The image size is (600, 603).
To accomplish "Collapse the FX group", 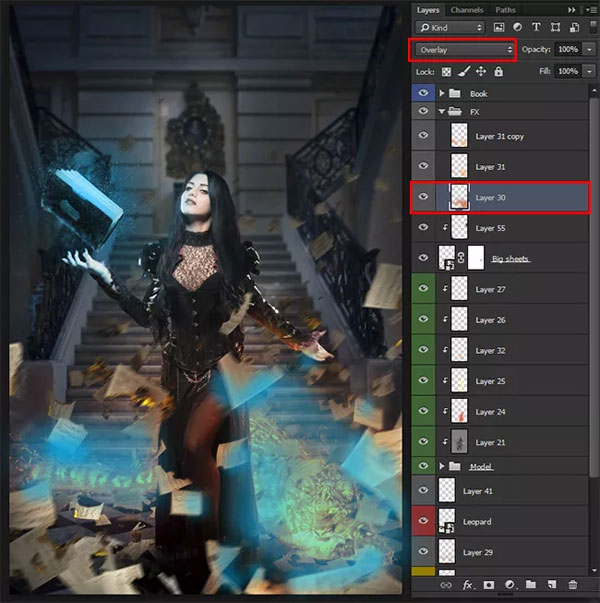I will point(442,112).
